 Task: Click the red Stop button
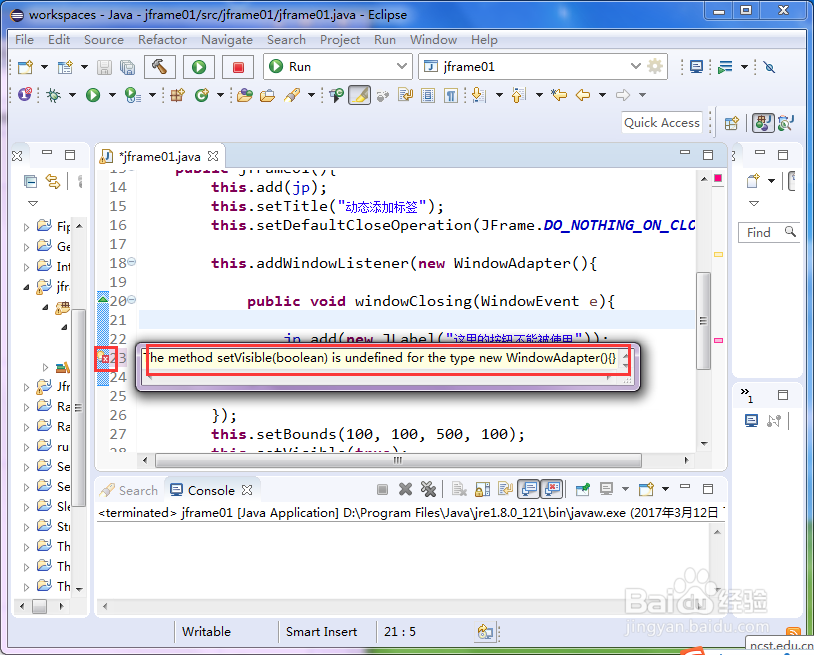pyautogui.click(x=238, y=66)
